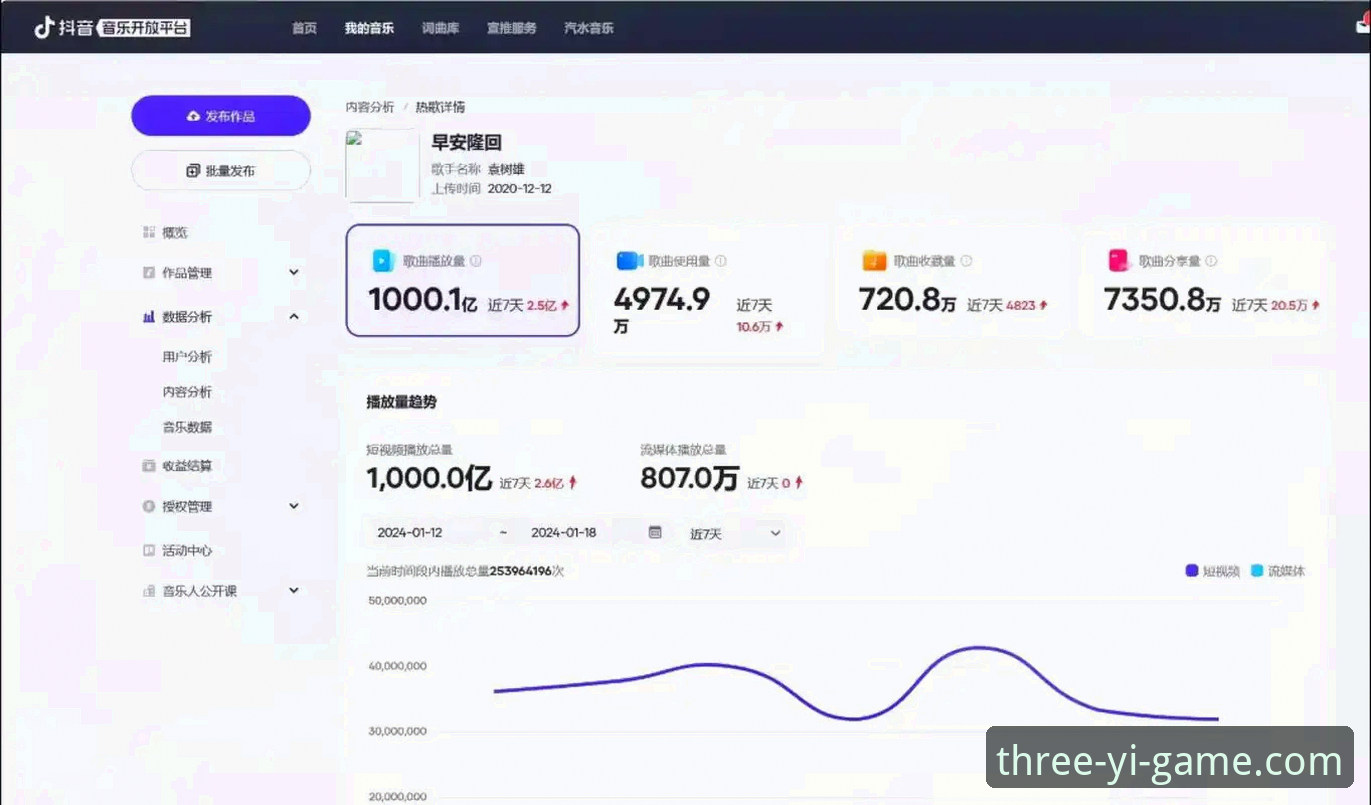Image resolution: width=1371 pixels, height=805 pixels.
Task: Select the 歌曲播放量 1000.1亿 card
Action: point(463,280)
